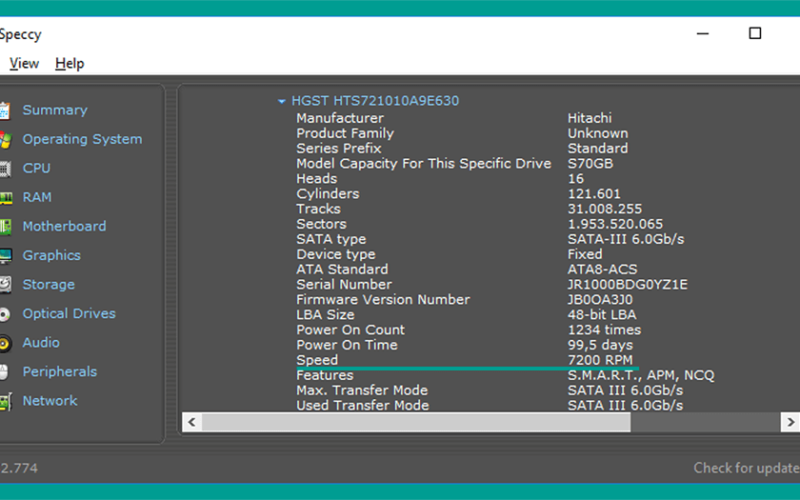Navigate to the Graphics section
This screenshot has height=500, width=800.
(52, 256)
